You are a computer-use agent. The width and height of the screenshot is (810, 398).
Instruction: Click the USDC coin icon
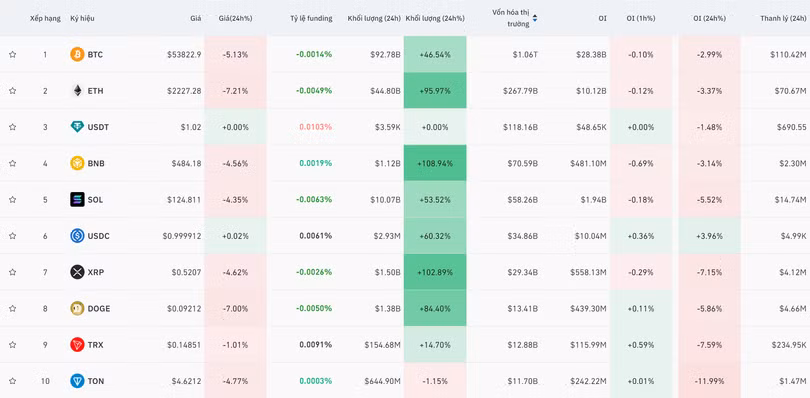point(77,236)
